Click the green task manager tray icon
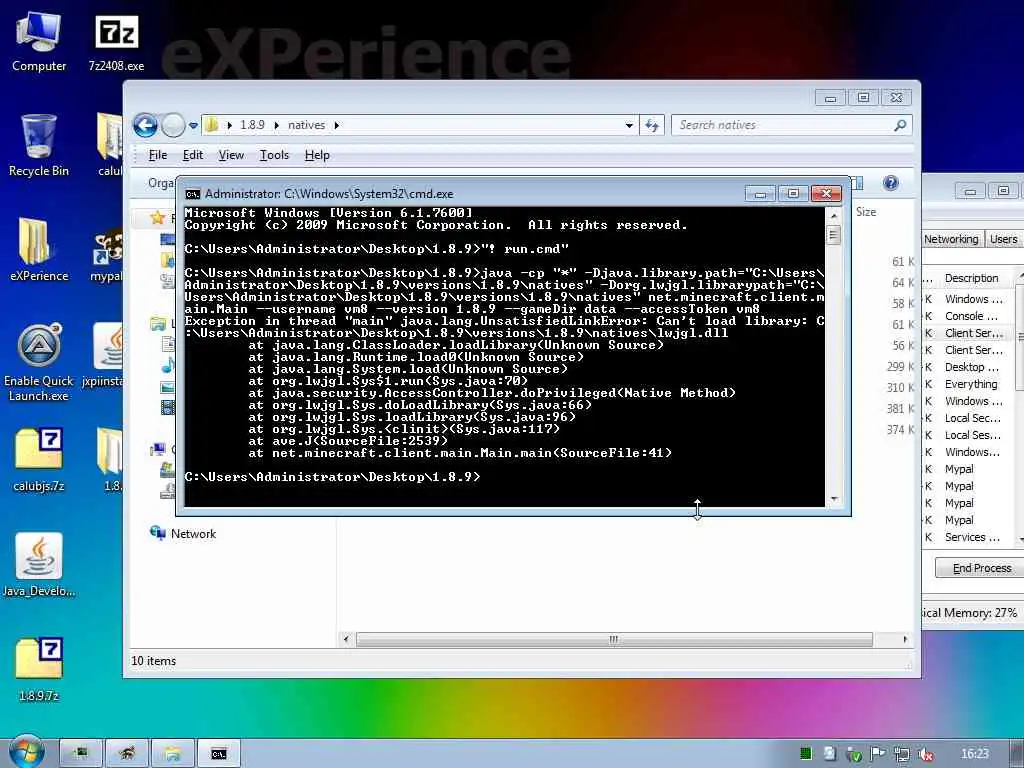Image resolution: width=1024 pixels, height=768 pixels. coord(806,754)
